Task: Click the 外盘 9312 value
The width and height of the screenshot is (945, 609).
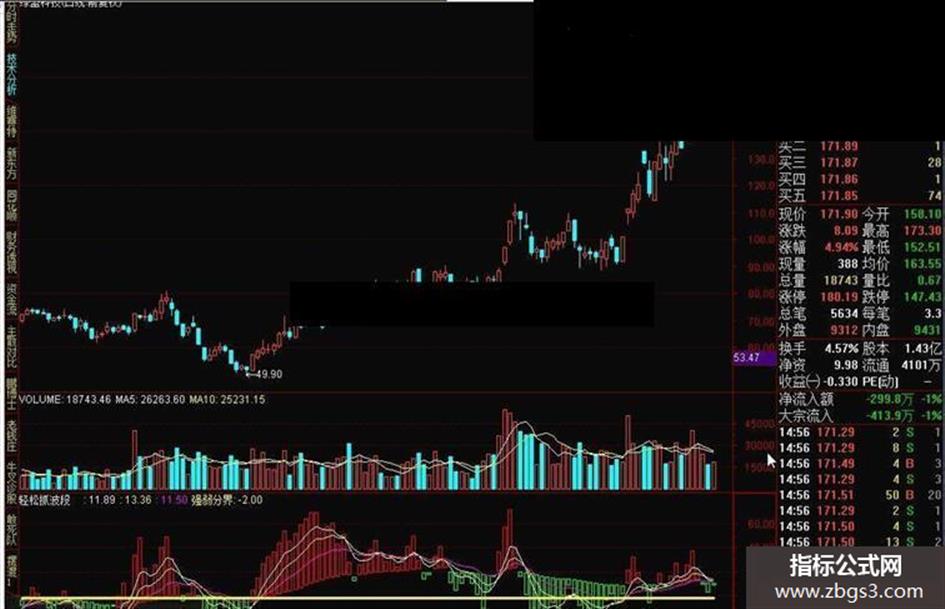Action: (x=844, y=330)
